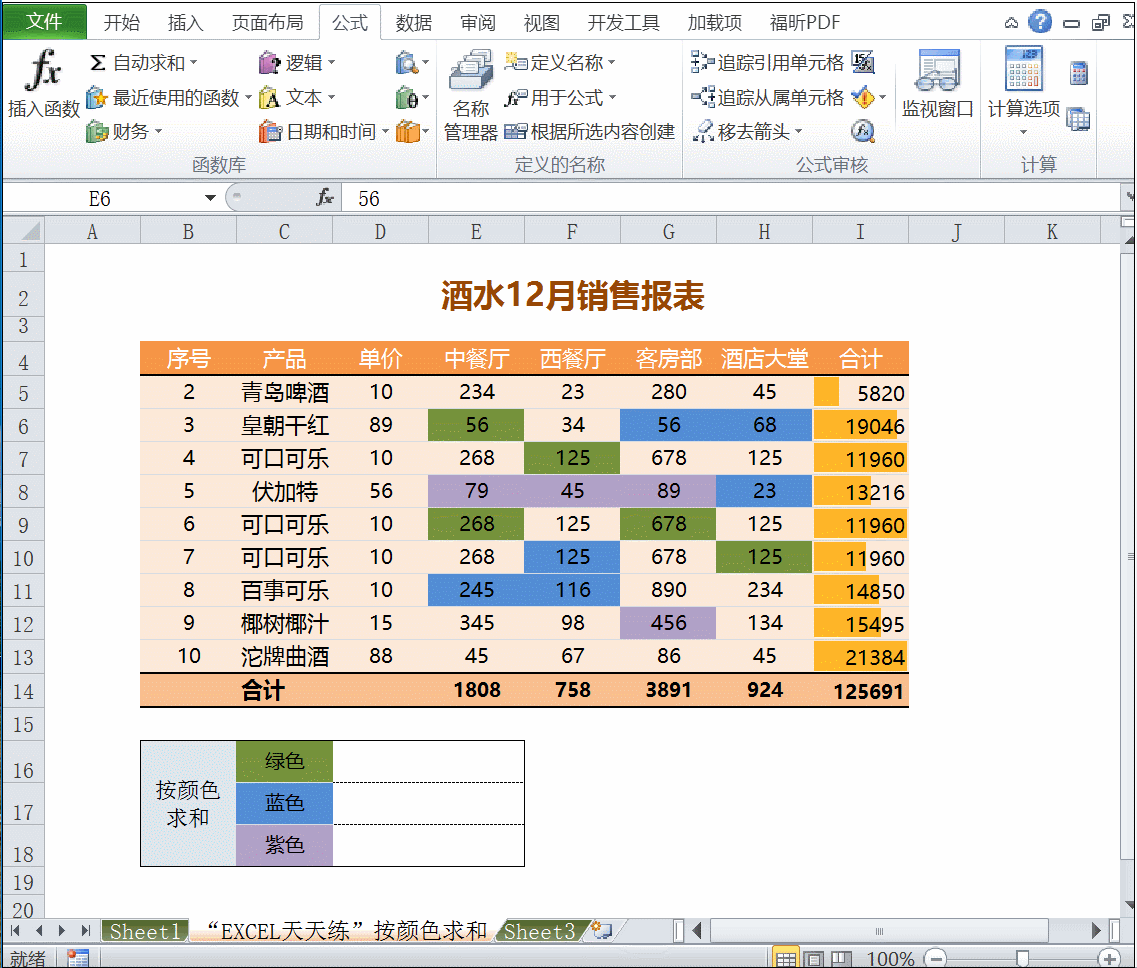
Task: Select Normal view in the status bar
Action: coord(785,959)
